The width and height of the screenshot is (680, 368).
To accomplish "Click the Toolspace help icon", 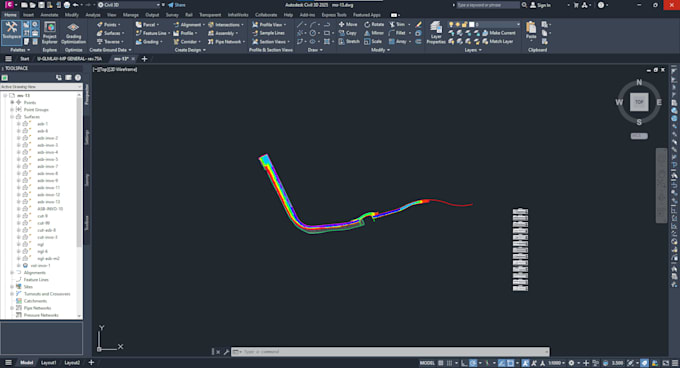I will coord(78,78).
